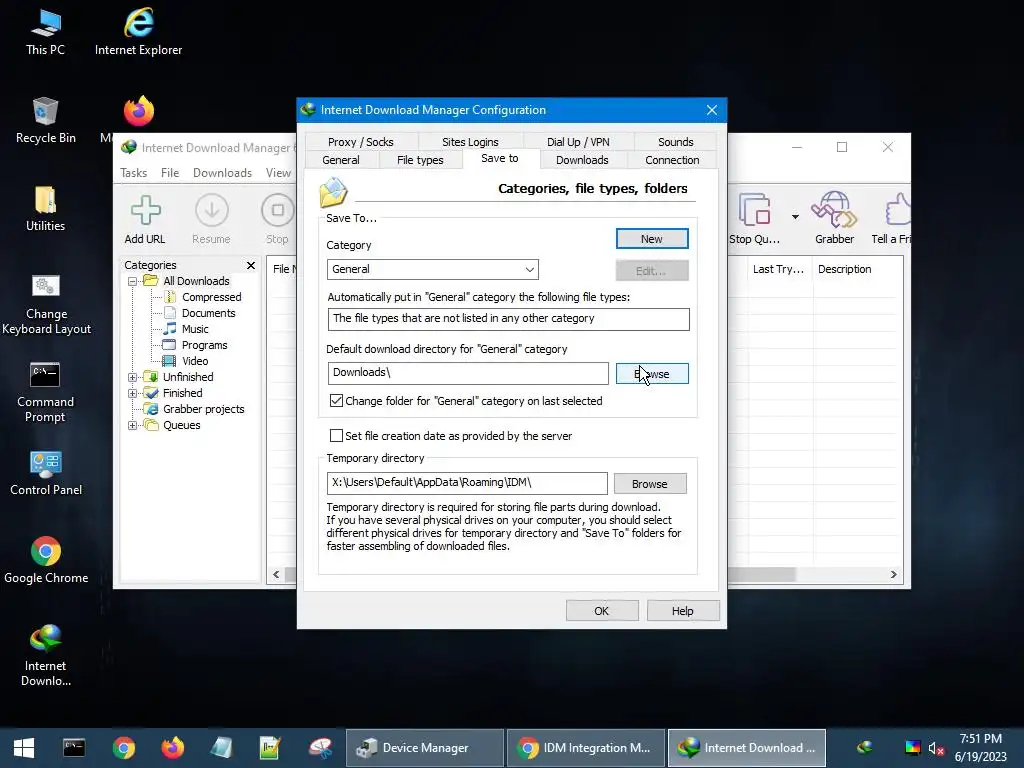Select the Recycle Bin icon
The width and height of the screenshot is (1024, 768).
[x=45, y=120]
